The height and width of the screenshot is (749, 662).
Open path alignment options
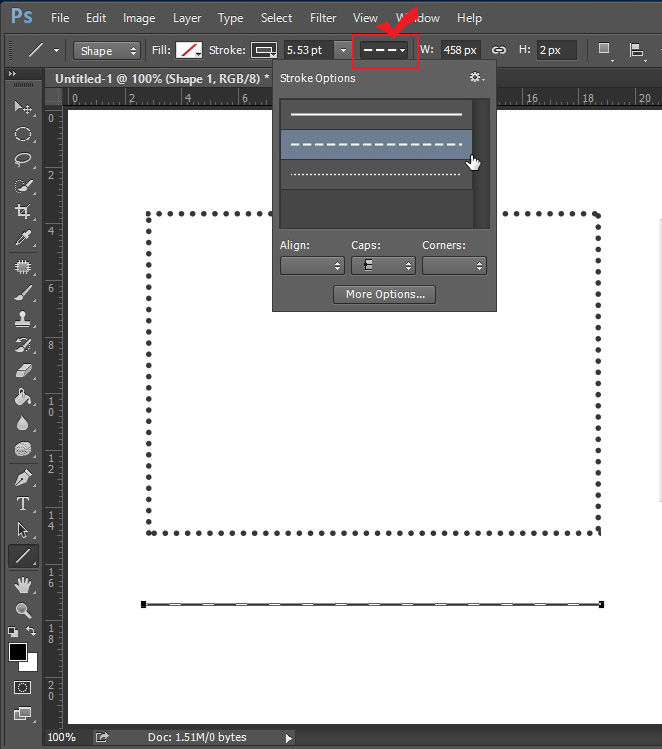click(637, 50)
